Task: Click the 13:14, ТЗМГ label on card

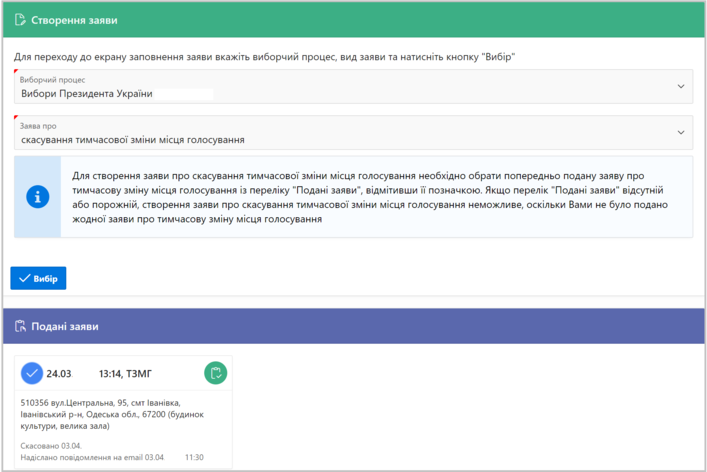Action: tap(124, 373)
